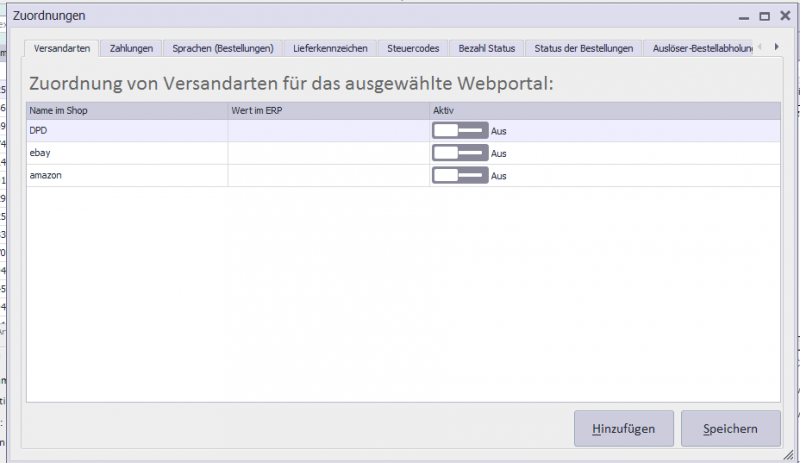Image resolution: width=800 pixels, height=463 pixels.
Task: Turn on Aktiv switch for amazon
Action: (460, 175)
